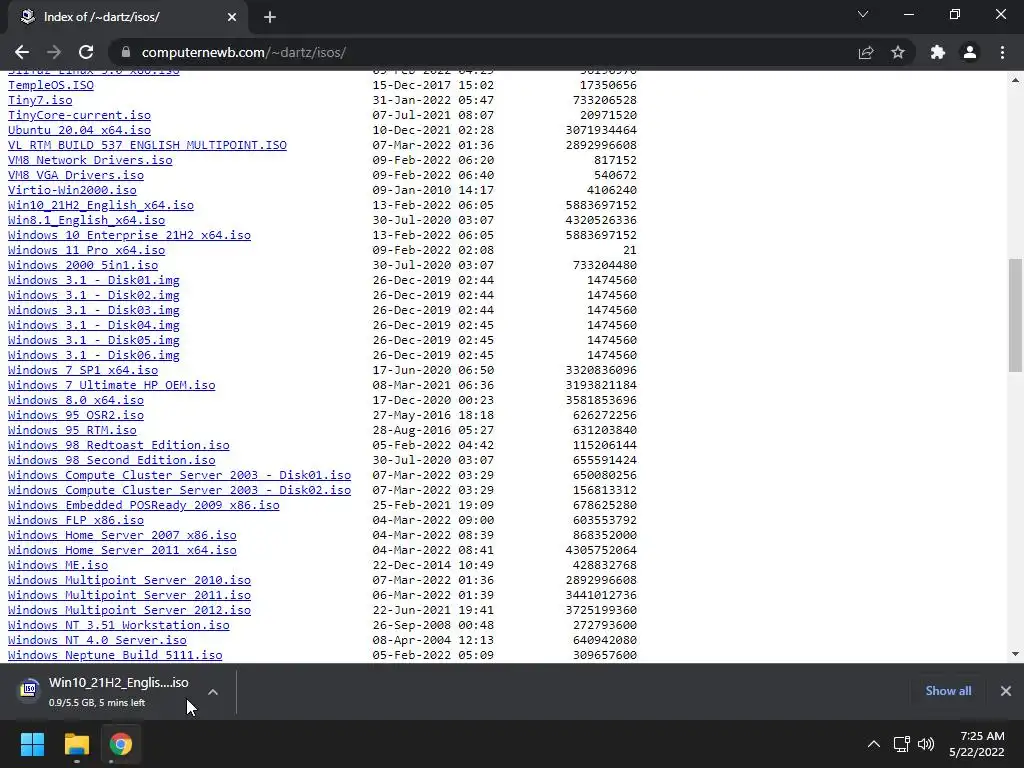Download TempleOS.ISO

click(51, 85)
